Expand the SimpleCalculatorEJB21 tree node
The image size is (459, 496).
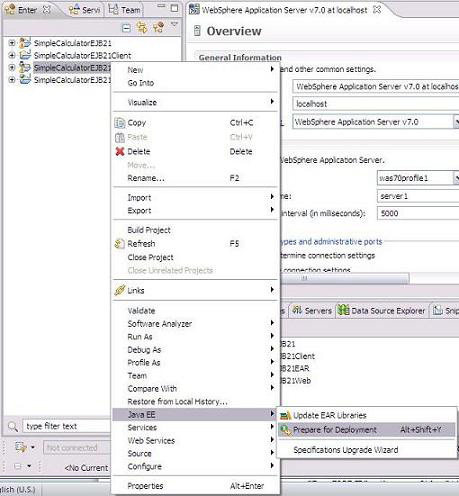[12, 43]
